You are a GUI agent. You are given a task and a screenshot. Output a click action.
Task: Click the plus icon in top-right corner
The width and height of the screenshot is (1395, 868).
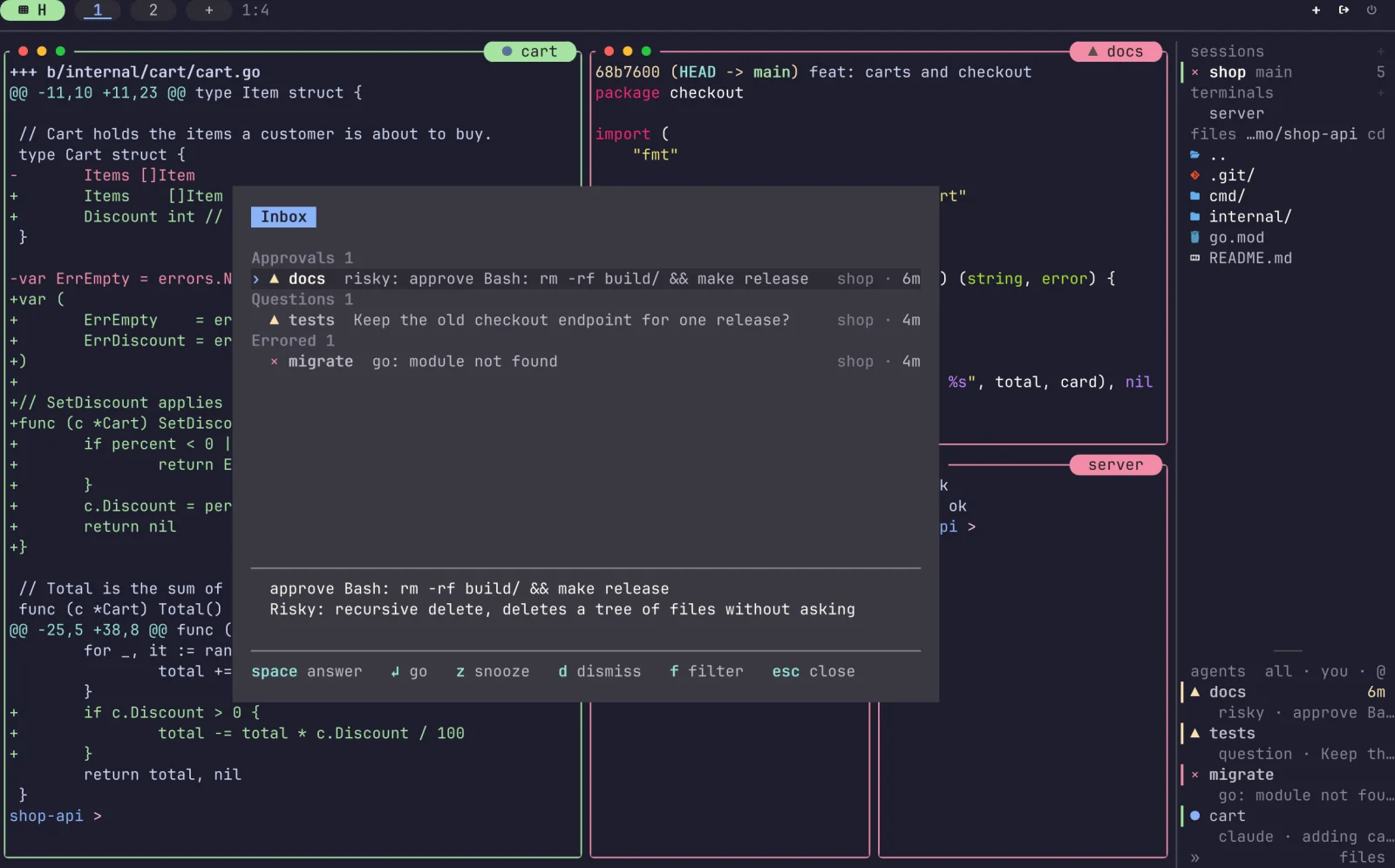(1316, 10)
